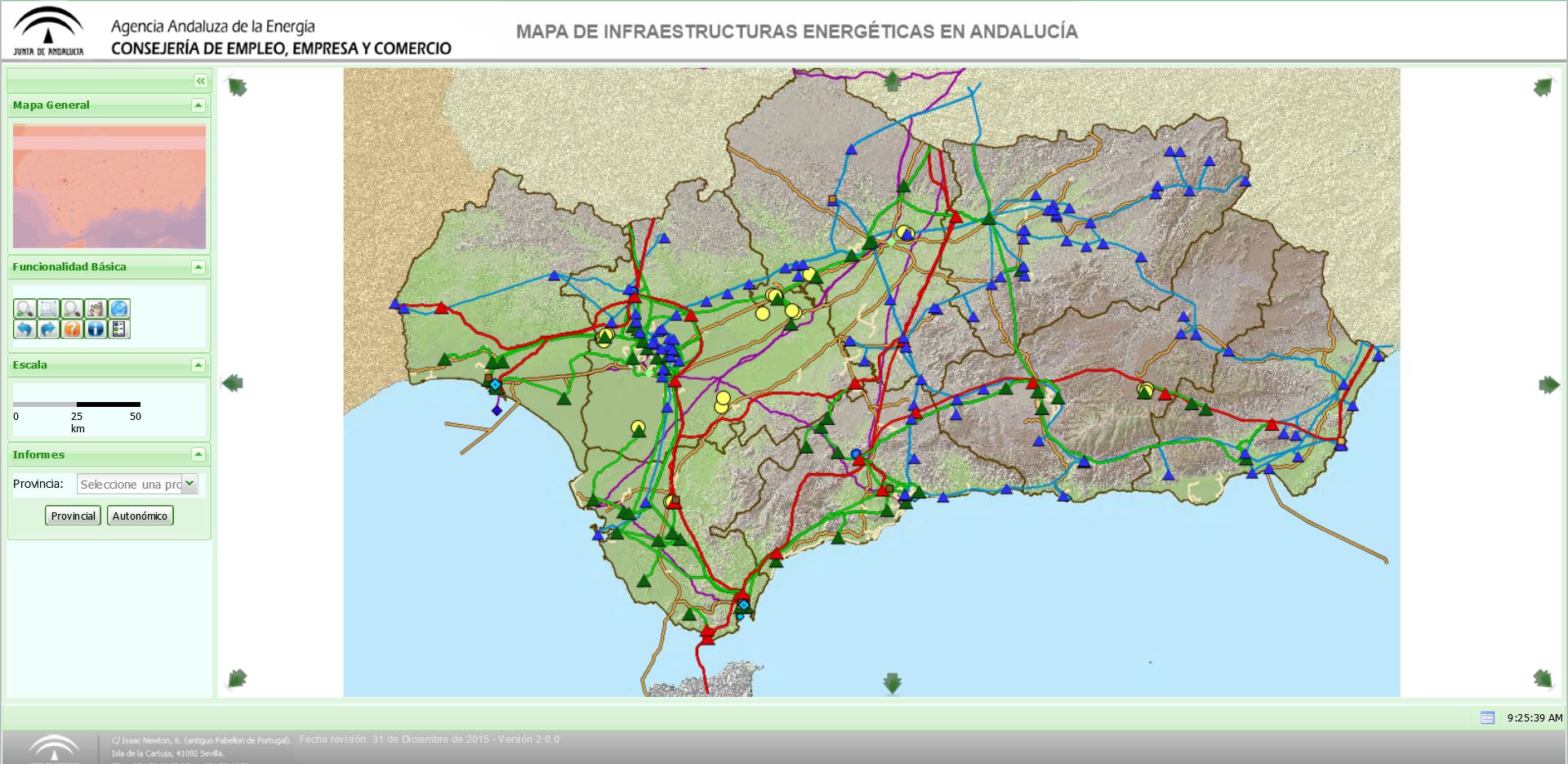
Task: Click the Junta de Andalucía header logo
Action: (x=48, y=31)
